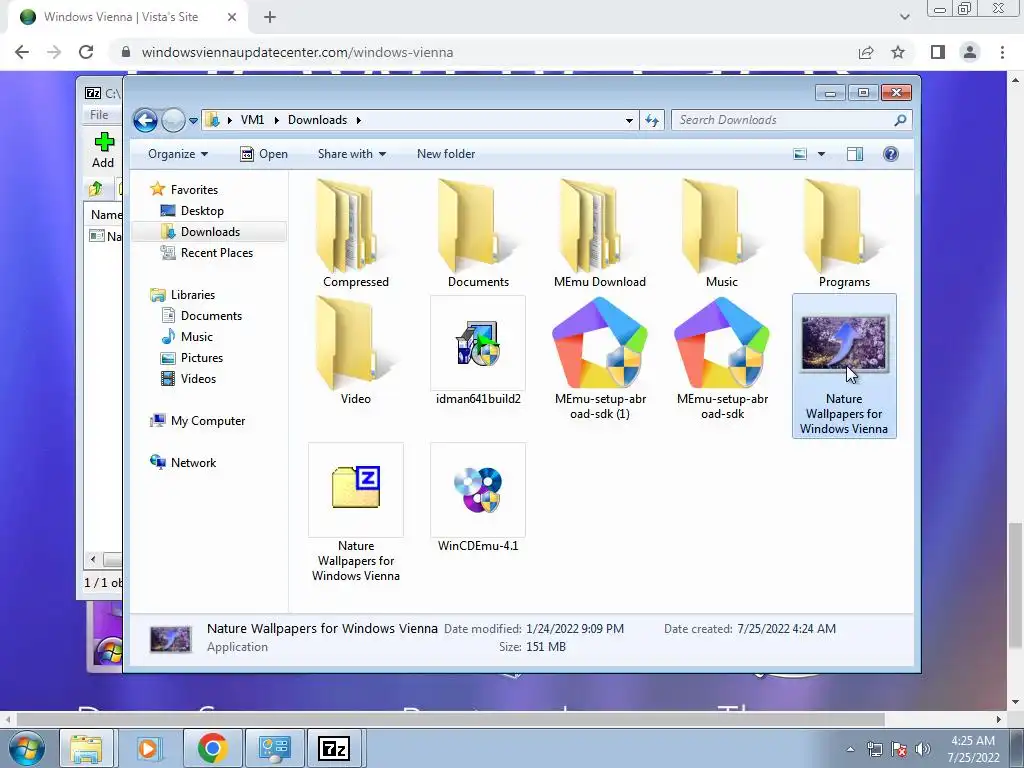Select MEmu-setup-abroad-sdk (1) installer

tap(600, 358)
